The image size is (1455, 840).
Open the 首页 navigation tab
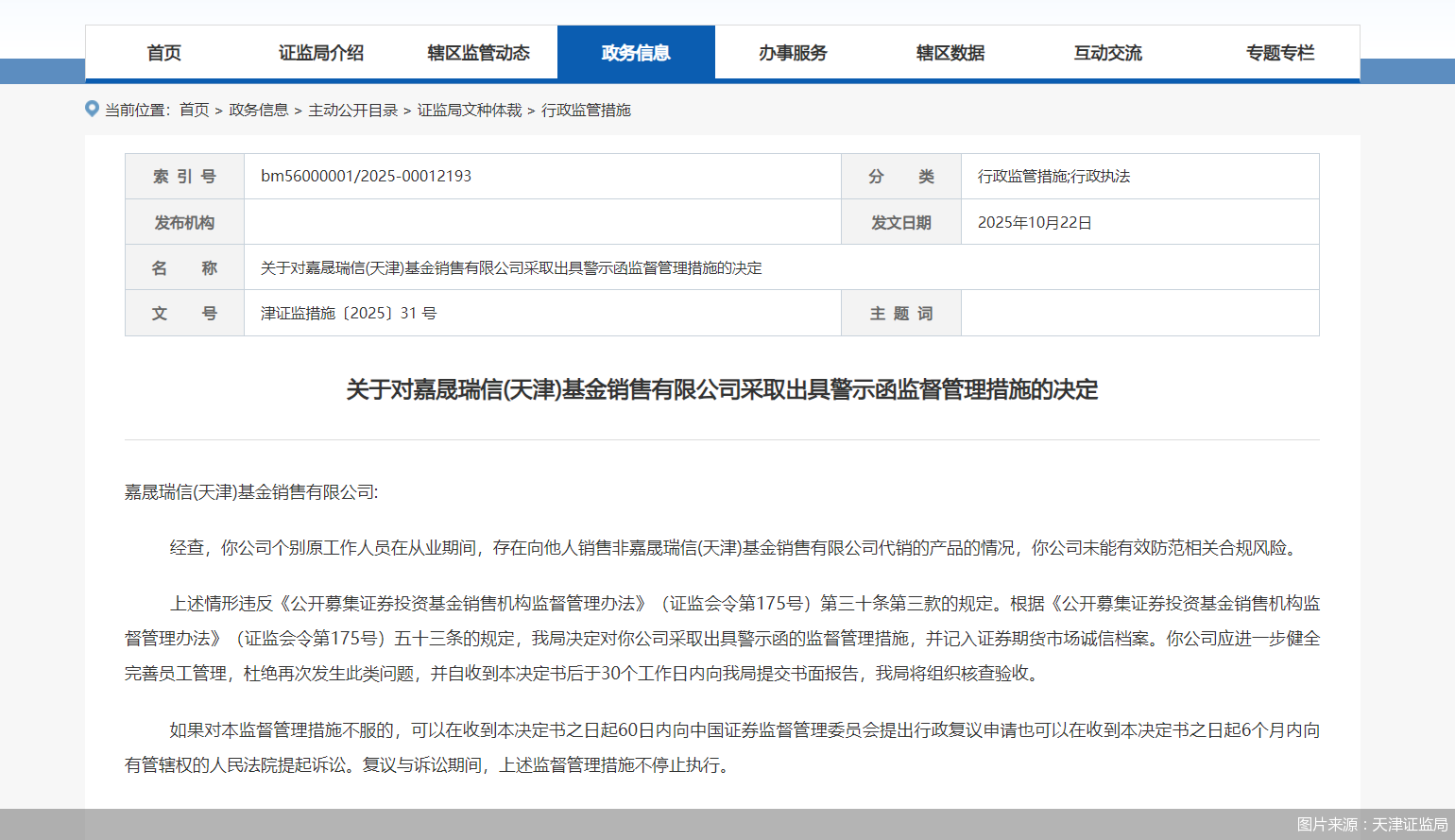point(163,53)
